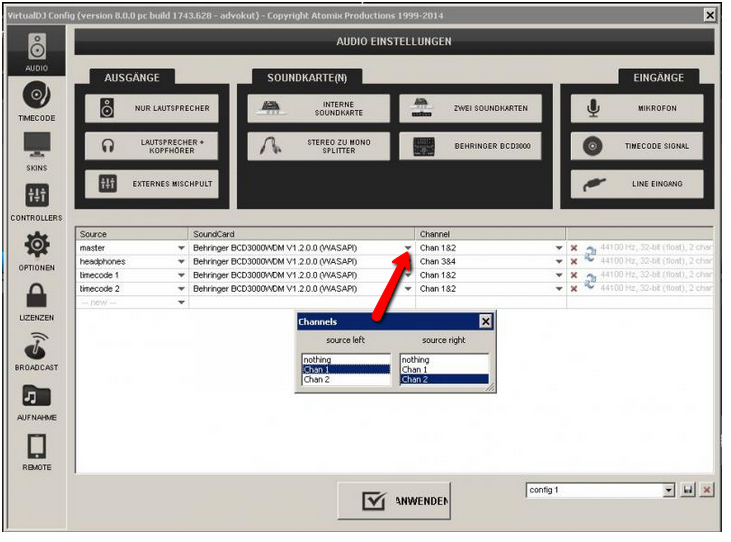Choose Nur Lautsprecher output

[x=152, y=108]
